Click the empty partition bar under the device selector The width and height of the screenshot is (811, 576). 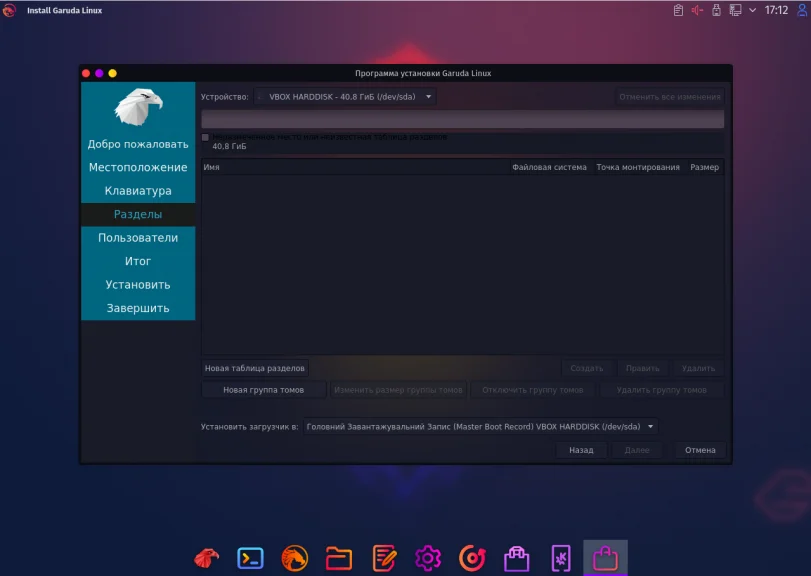(x=463, y=119)
